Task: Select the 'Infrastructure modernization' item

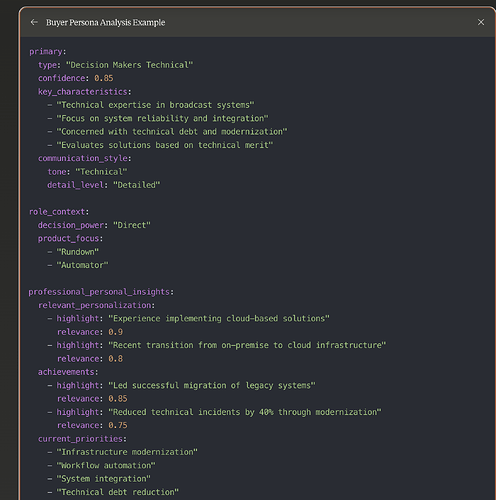Action: [127, 452]
